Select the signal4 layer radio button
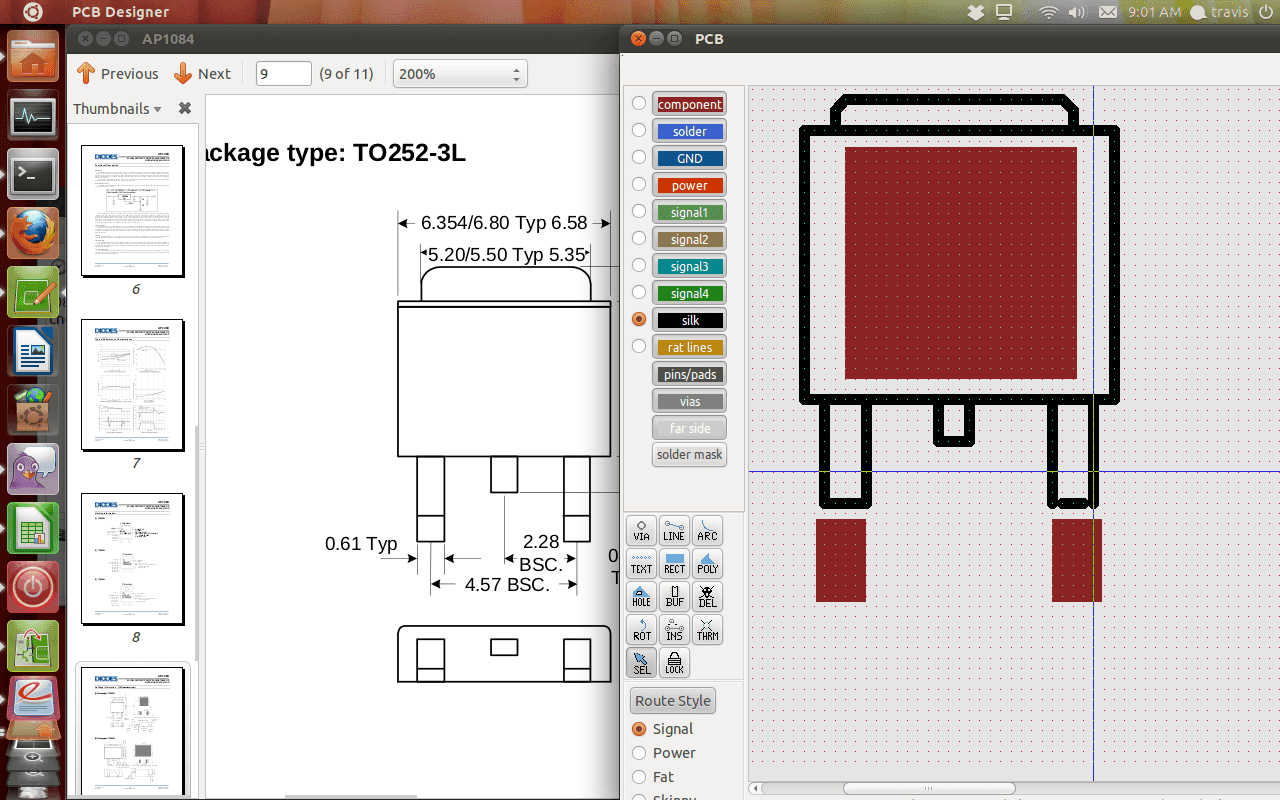The image size is (1280, 800). pos(639,292)
